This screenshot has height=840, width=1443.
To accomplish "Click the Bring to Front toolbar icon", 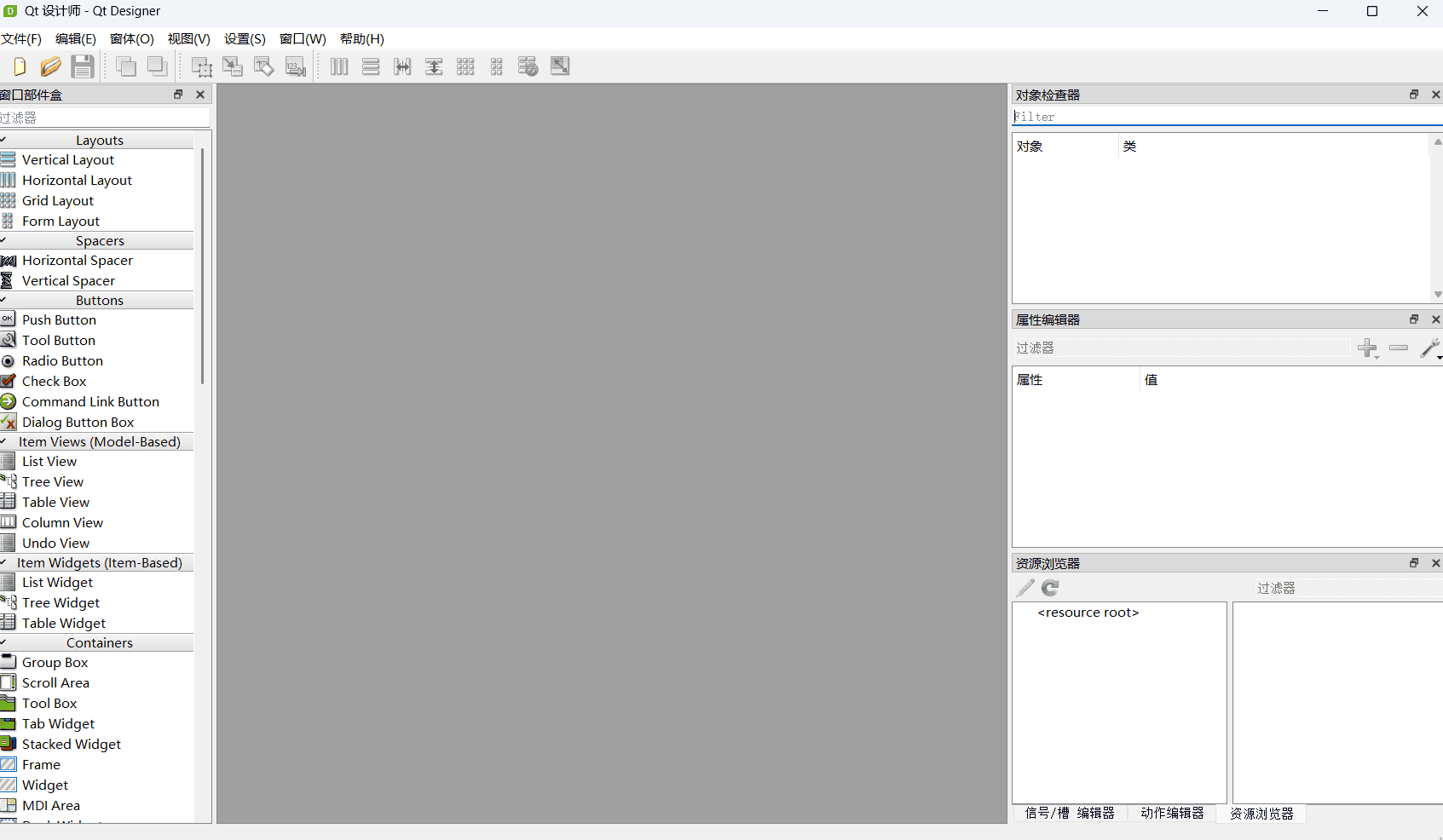I will [126, 66].
